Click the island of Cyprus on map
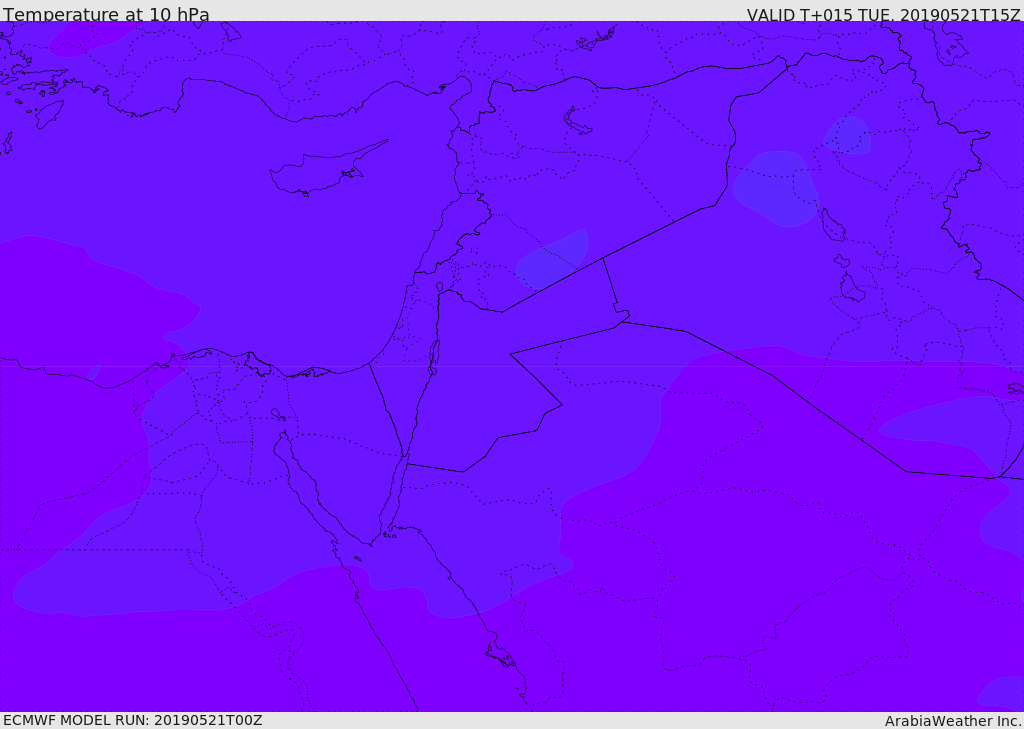 327,169
